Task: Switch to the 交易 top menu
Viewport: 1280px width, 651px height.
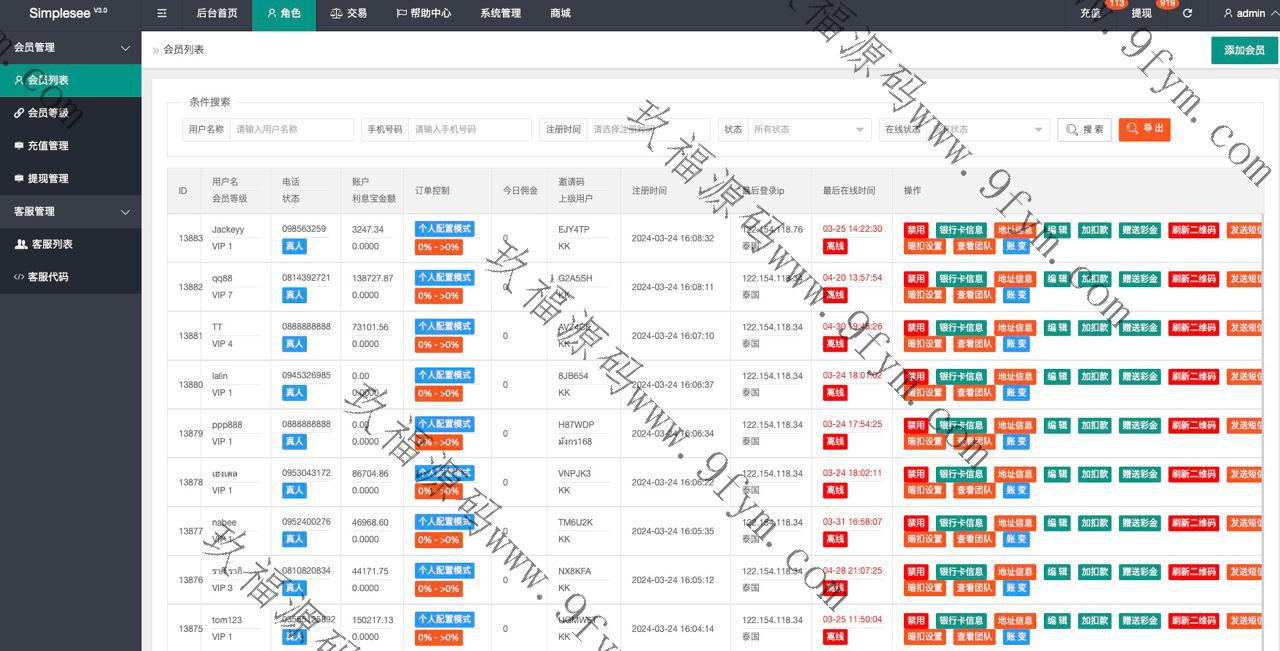Action: coord(348,13)
